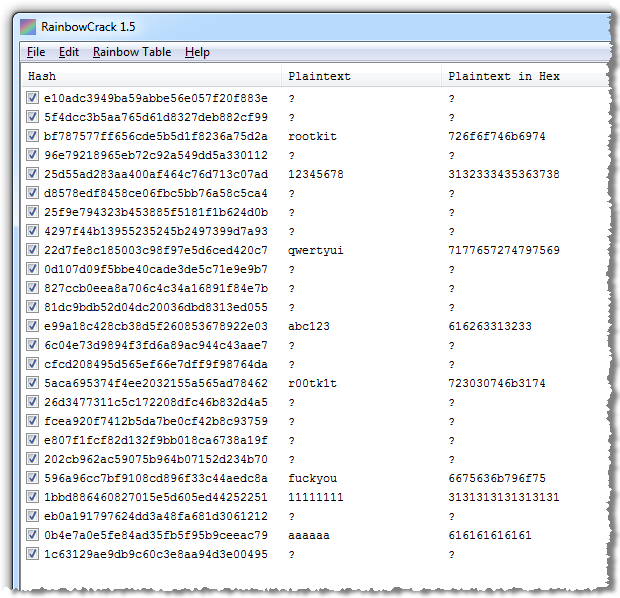Select hash text 5aca695374f4ee2032155a565ad78462
The image size is (620, 598).
click(x=156, y=383)
